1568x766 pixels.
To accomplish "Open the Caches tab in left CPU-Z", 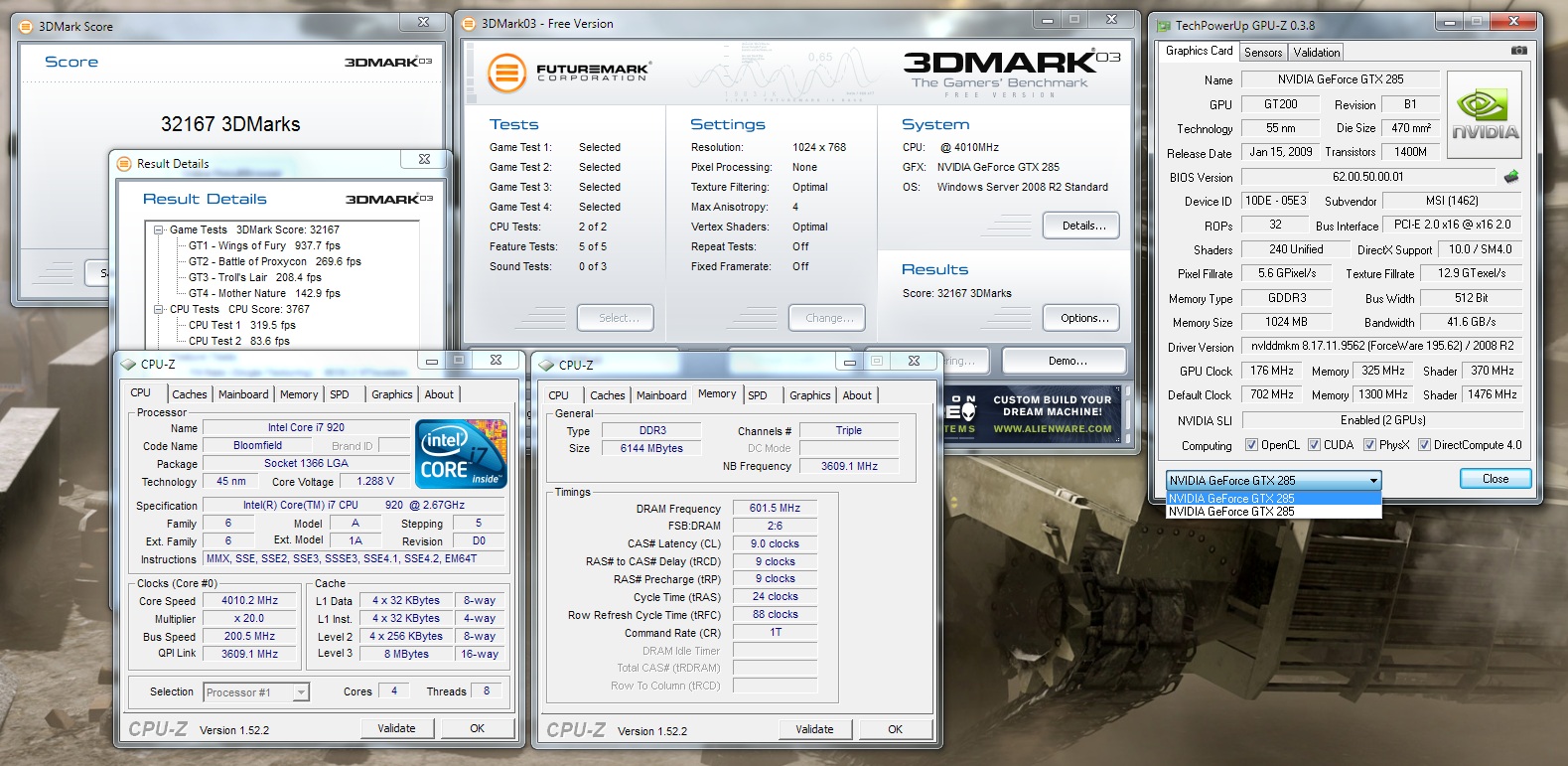I will (189, 394).
